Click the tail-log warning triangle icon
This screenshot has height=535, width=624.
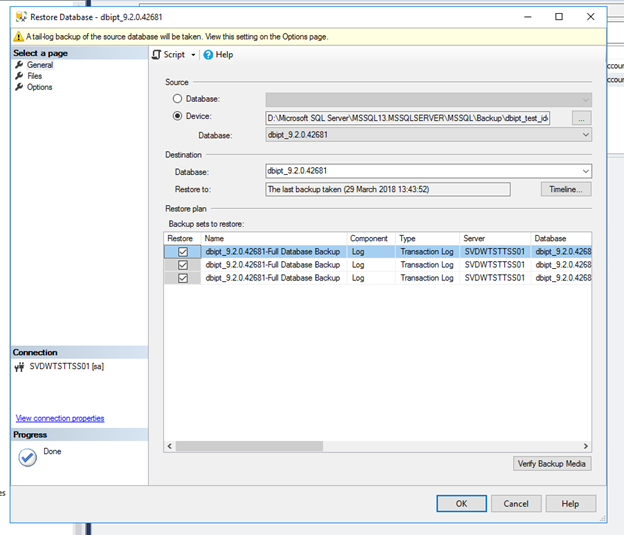tap(18, 37)
